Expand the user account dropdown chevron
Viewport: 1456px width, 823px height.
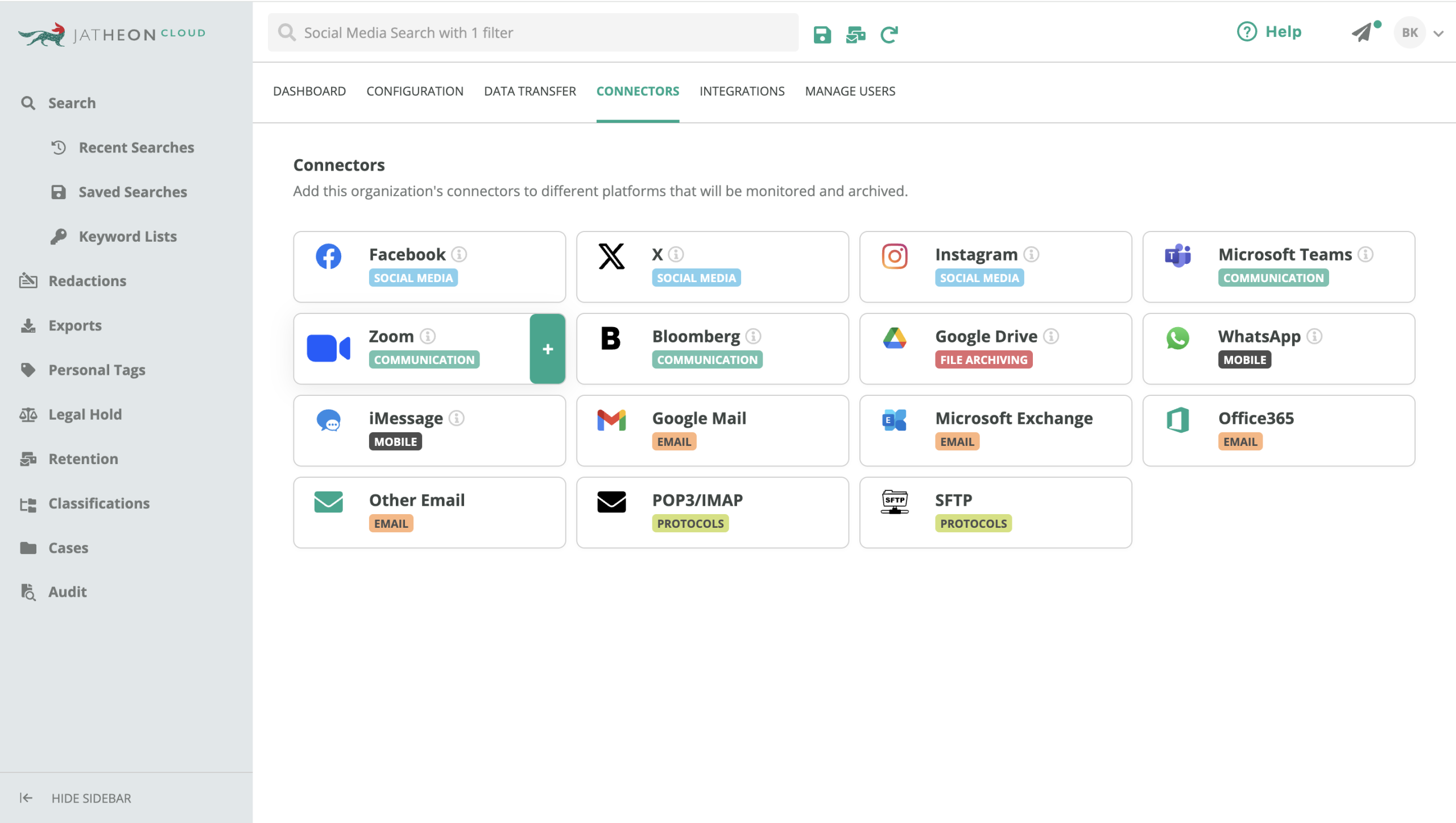click(x=1438, y=34)
